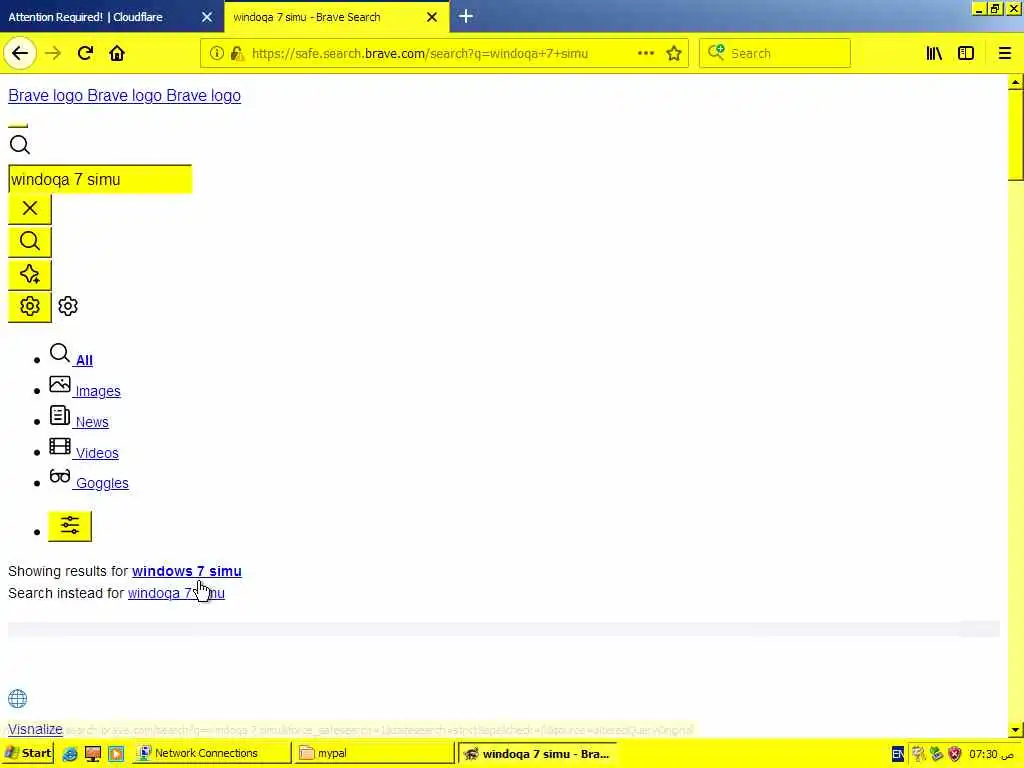
Task: Open settings via yellow gear button
Action: tap(29, 306)
